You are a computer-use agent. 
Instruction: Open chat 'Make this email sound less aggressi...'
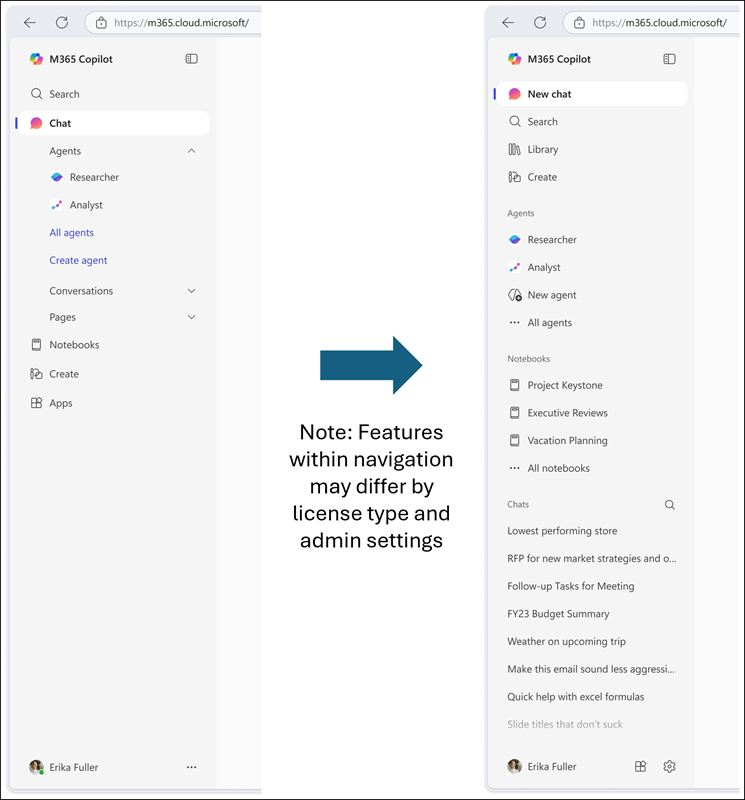[x=592, y=669]
